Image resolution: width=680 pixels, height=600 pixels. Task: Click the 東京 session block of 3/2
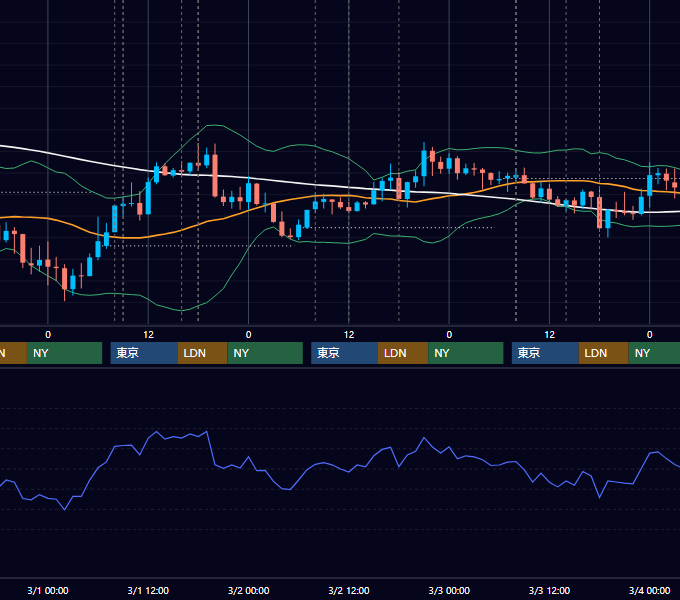point(344,353)
